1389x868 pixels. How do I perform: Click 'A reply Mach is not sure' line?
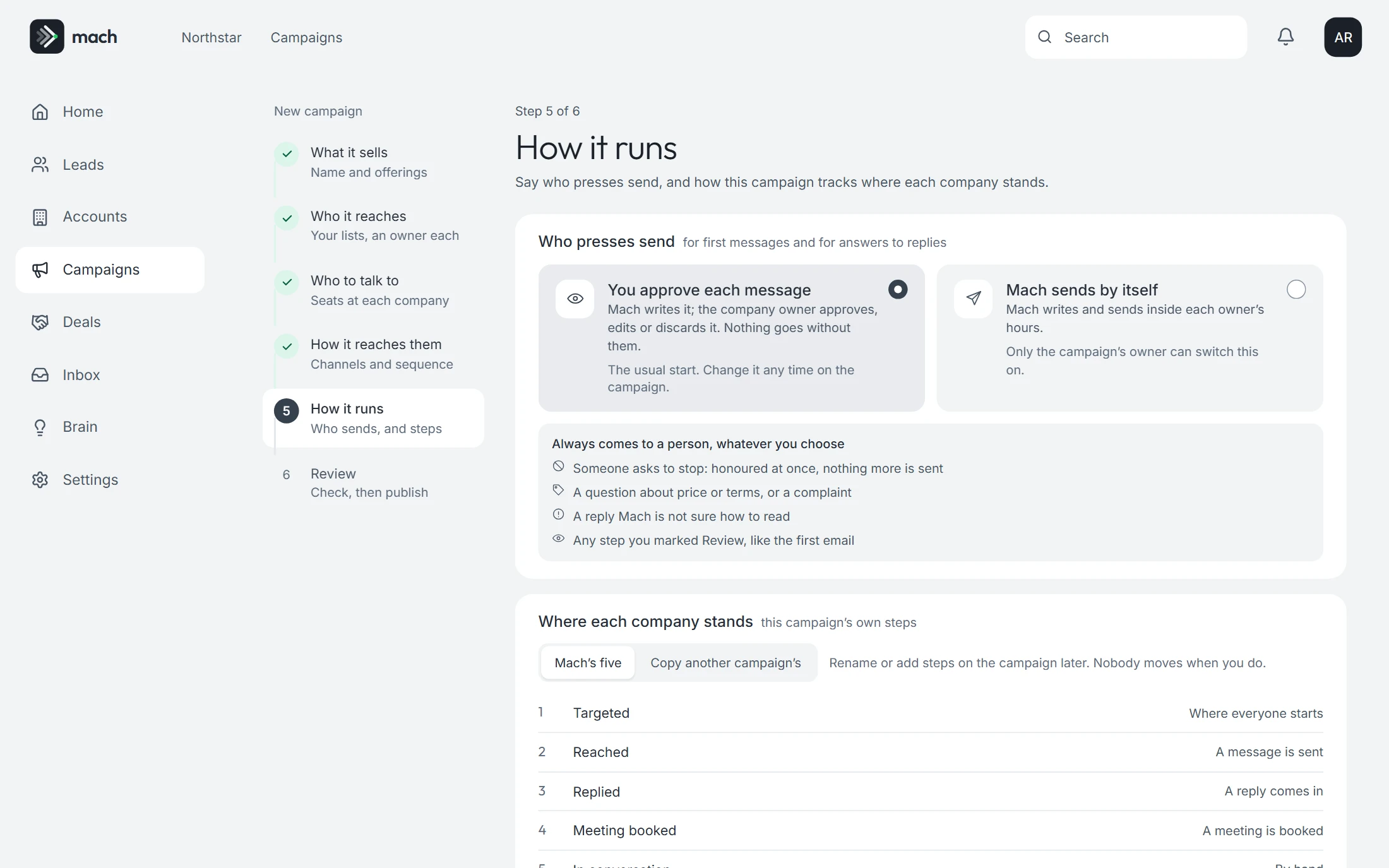(x=671, y=516)
